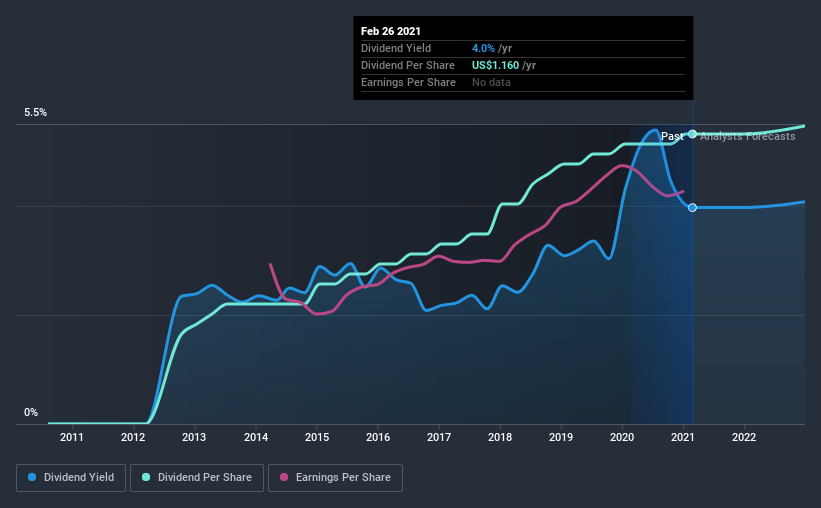Viewport: 821px width, 508px height.
Task: Toggle the Dividend Per Share legend button
Action: click(x=197, y=478)
